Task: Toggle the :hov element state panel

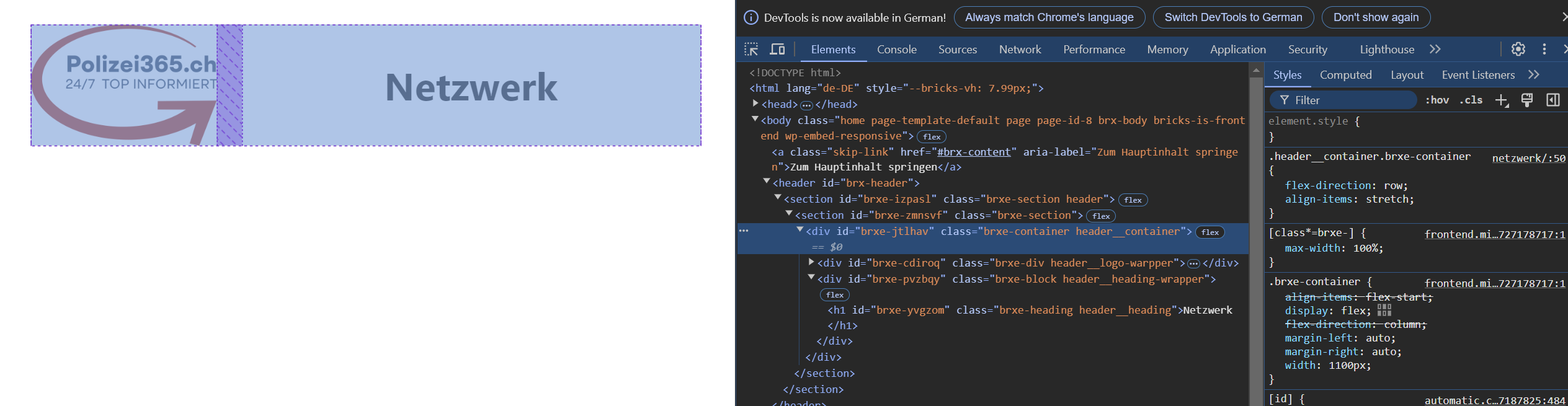Action: [1437, 100]
